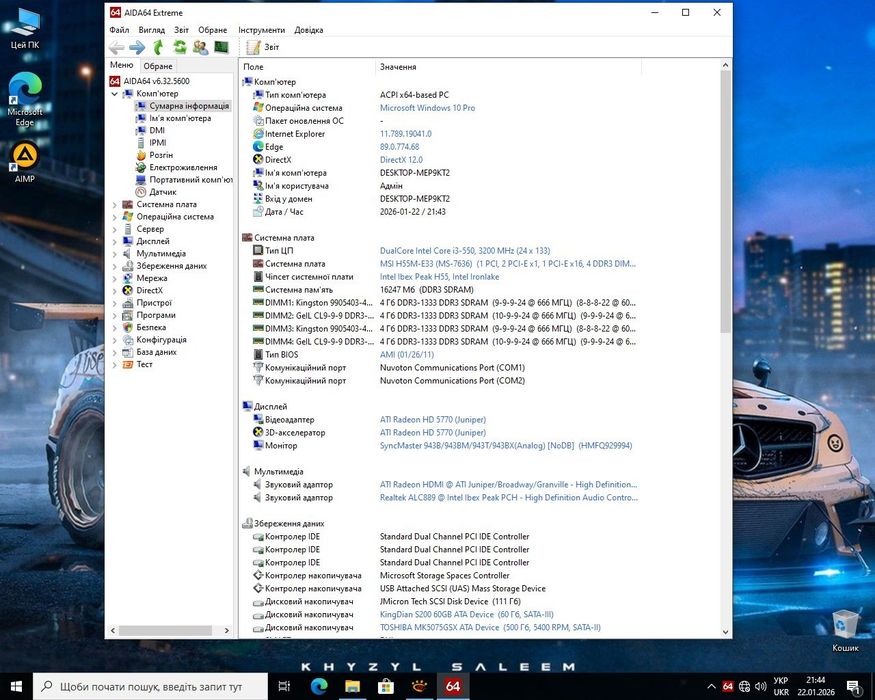
Task: Open the Обране menu
Action: click(x=213, y=30)
